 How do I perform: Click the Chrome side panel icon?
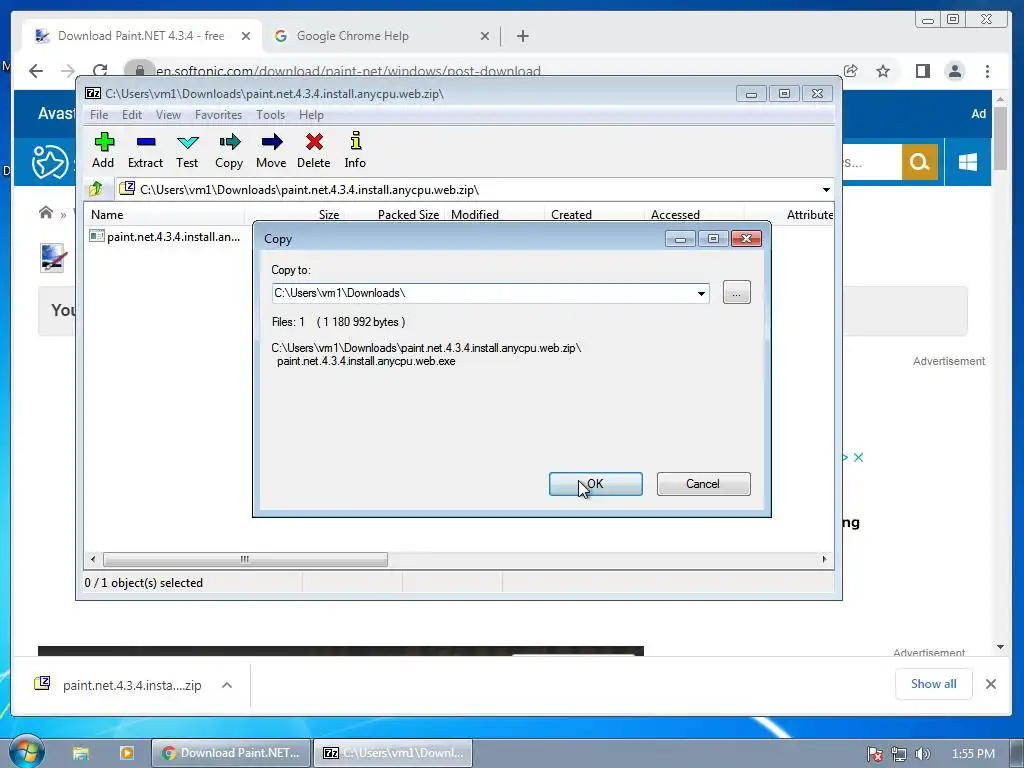click(x=923, y=71)
